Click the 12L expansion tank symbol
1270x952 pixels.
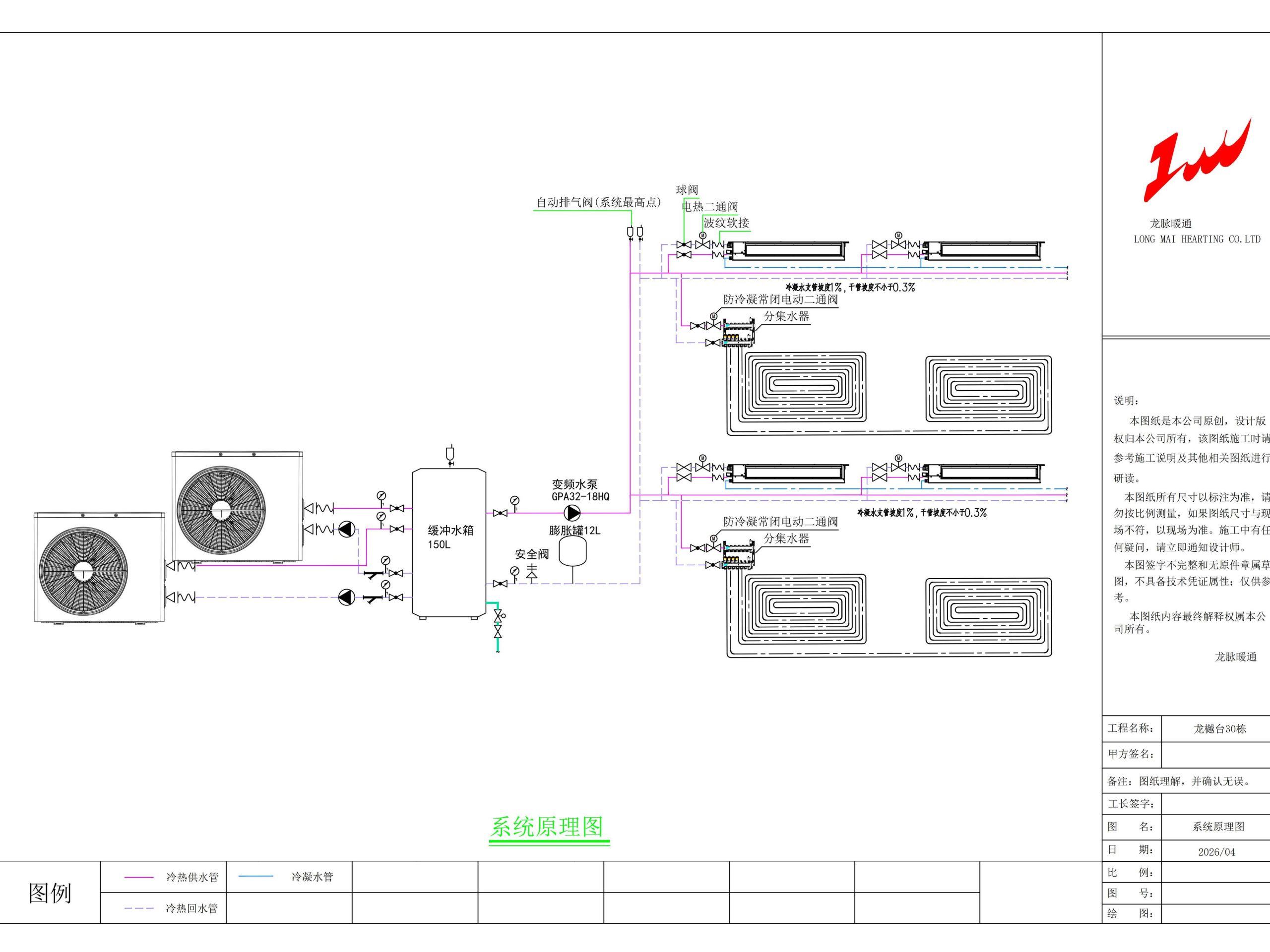click(x=572, y=551)
